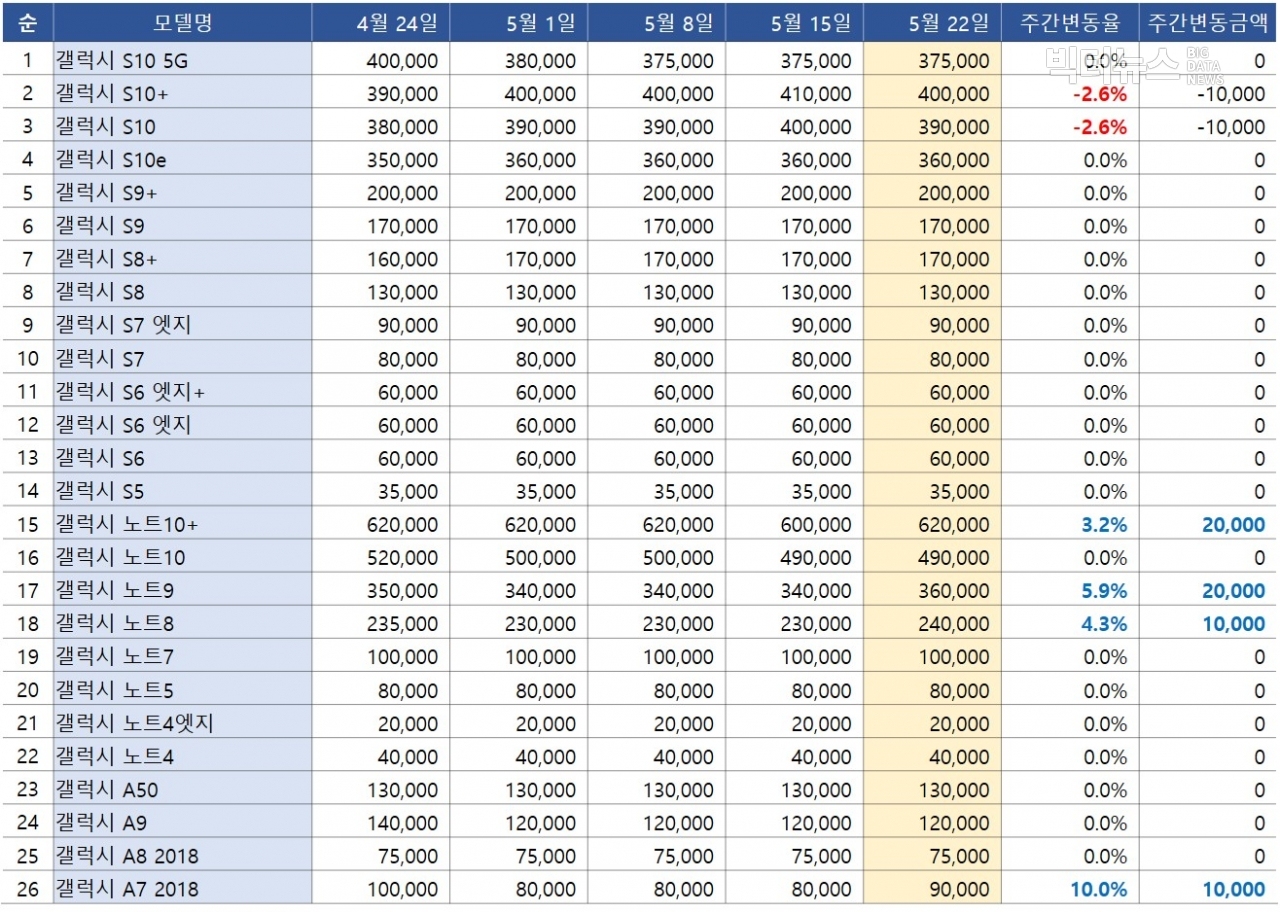Screen dimensions: 1280x912
Task: Click the 노트10+ blue 3.2% change rate
Action: (x=1104, y=524)
